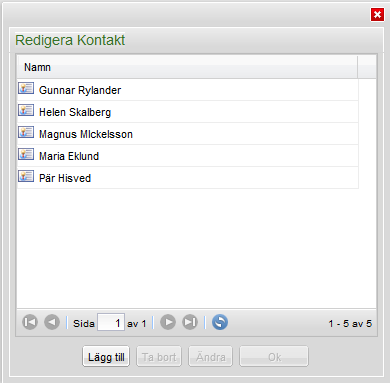Select the Pär Hisved row
Viewport: 390px width, 383px height.
click(x=188, y=178)
